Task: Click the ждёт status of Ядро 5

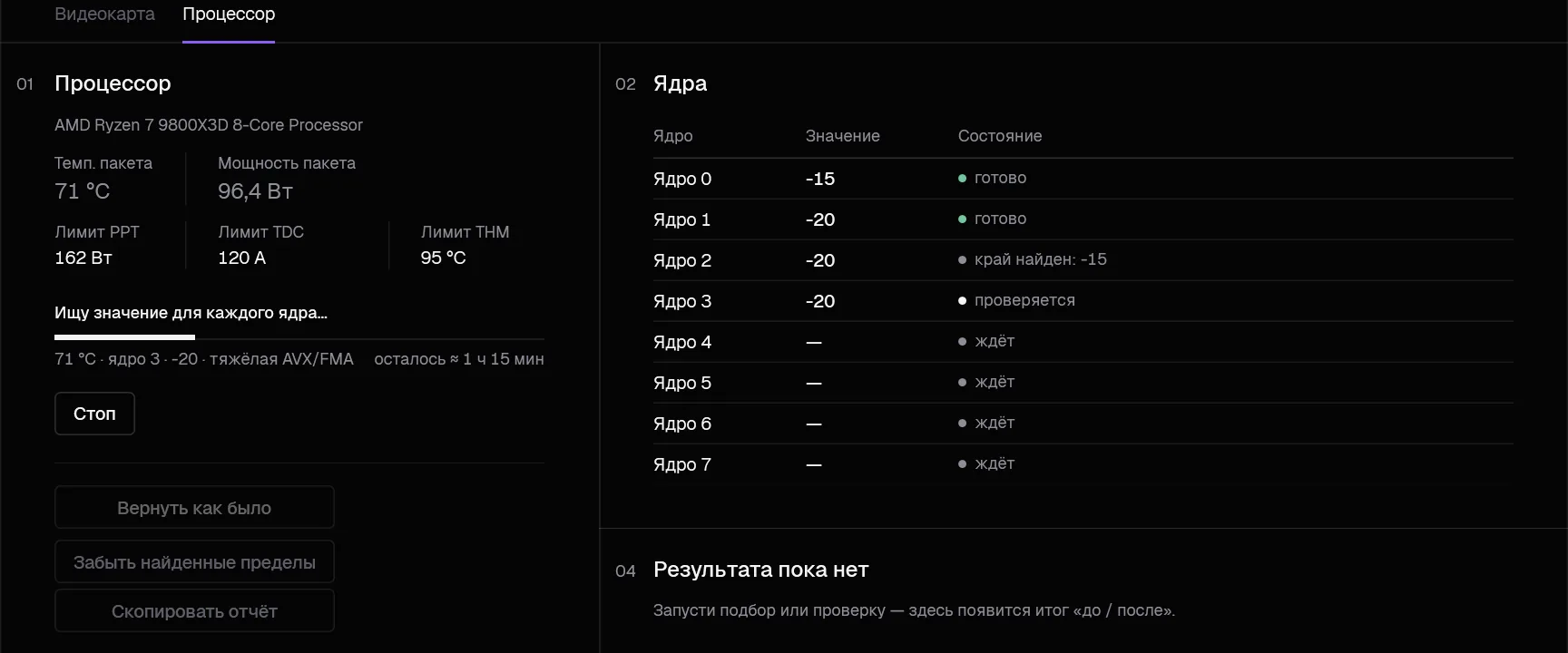Action: point(995,382)
